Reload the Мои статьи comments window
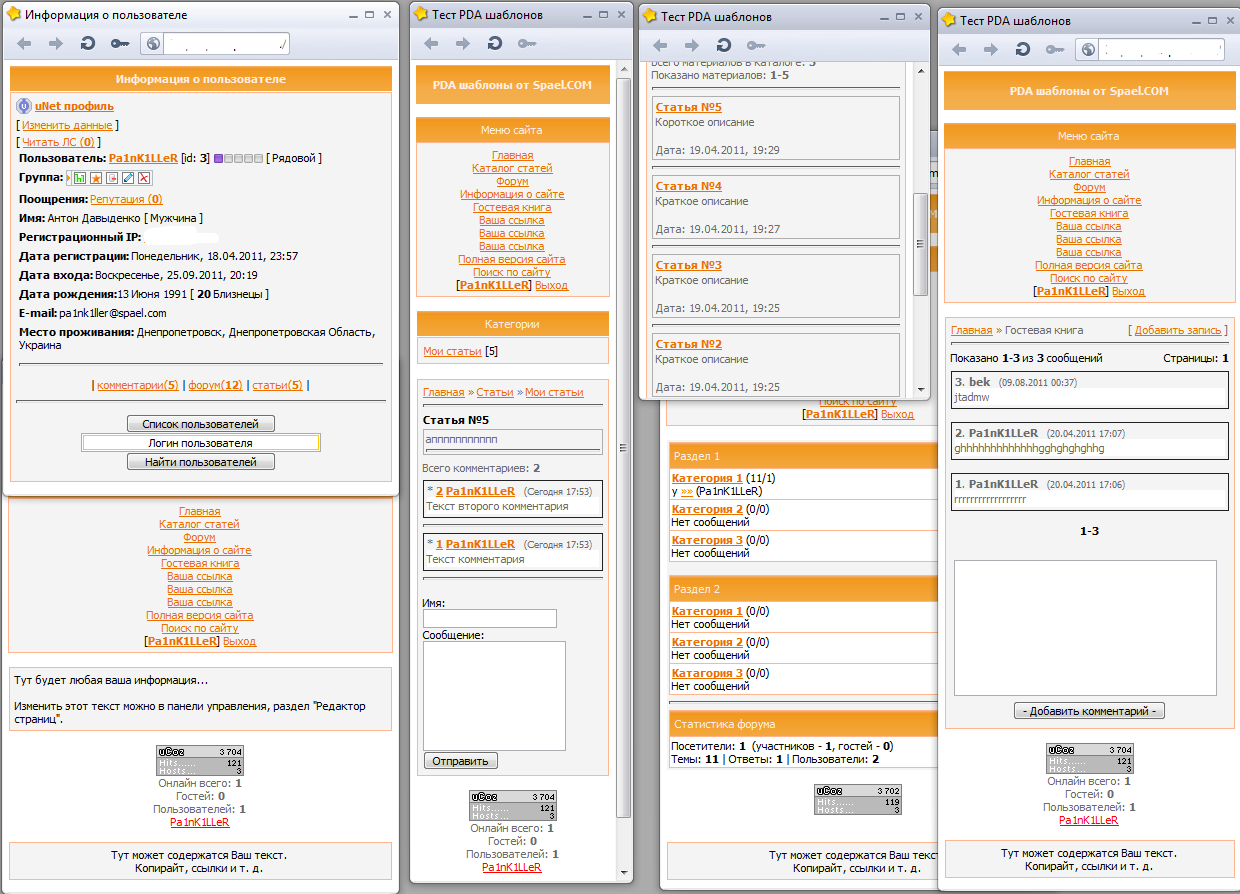 click(495, 43)
